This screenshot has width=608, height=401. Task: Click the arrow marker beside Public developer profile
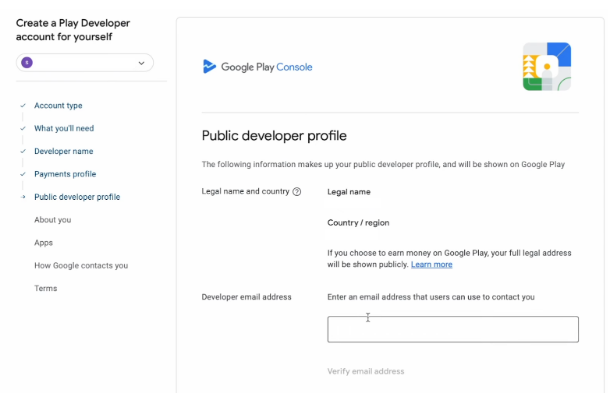pos(22,197)
